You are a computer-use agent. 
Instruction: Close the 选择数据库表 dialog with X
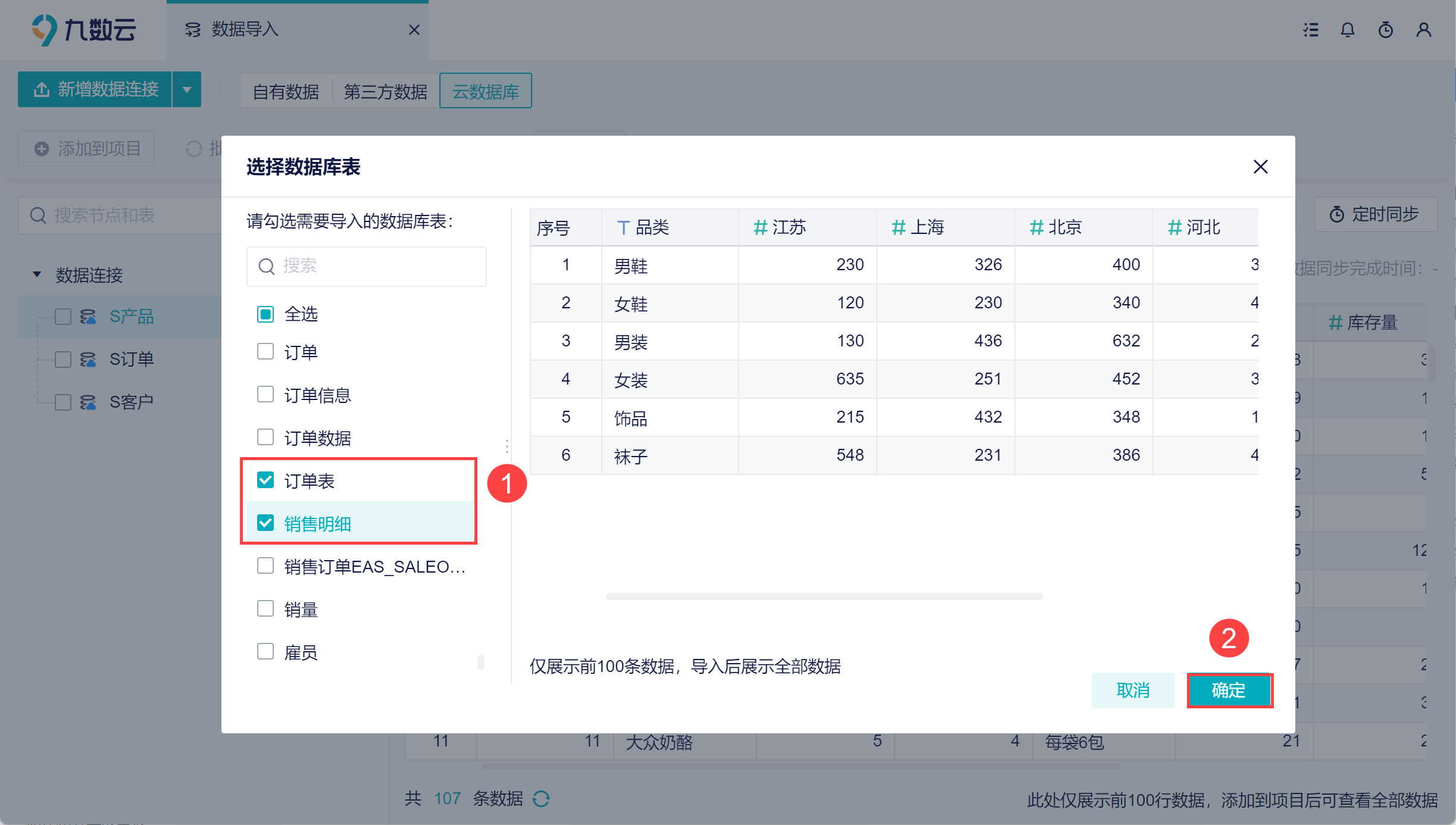click(1260, 167)
